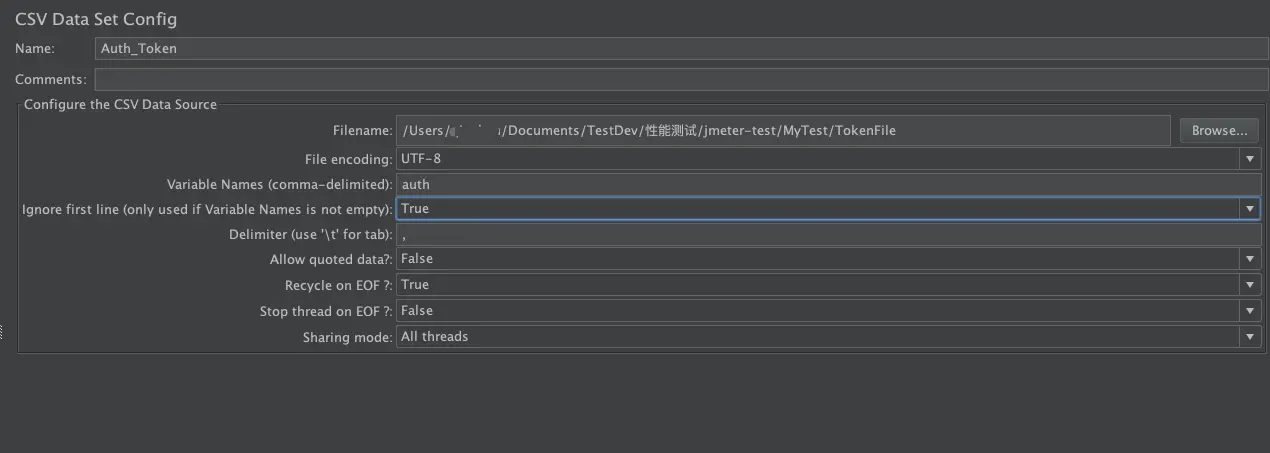Click the CSV Data Set Config heading

[x=96, y=18]
